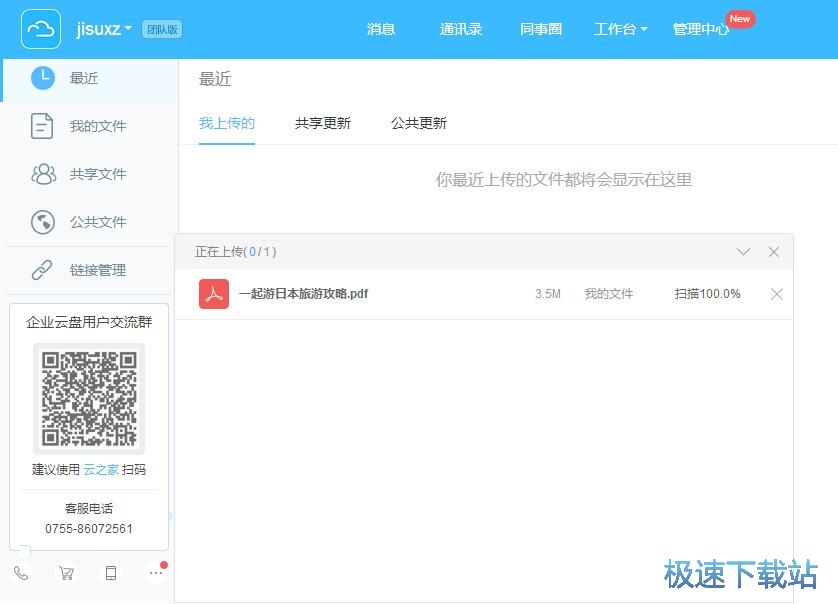838x604 pixels.
Task: Open 我的文件 document icon in sidebar
Action: 42,126
